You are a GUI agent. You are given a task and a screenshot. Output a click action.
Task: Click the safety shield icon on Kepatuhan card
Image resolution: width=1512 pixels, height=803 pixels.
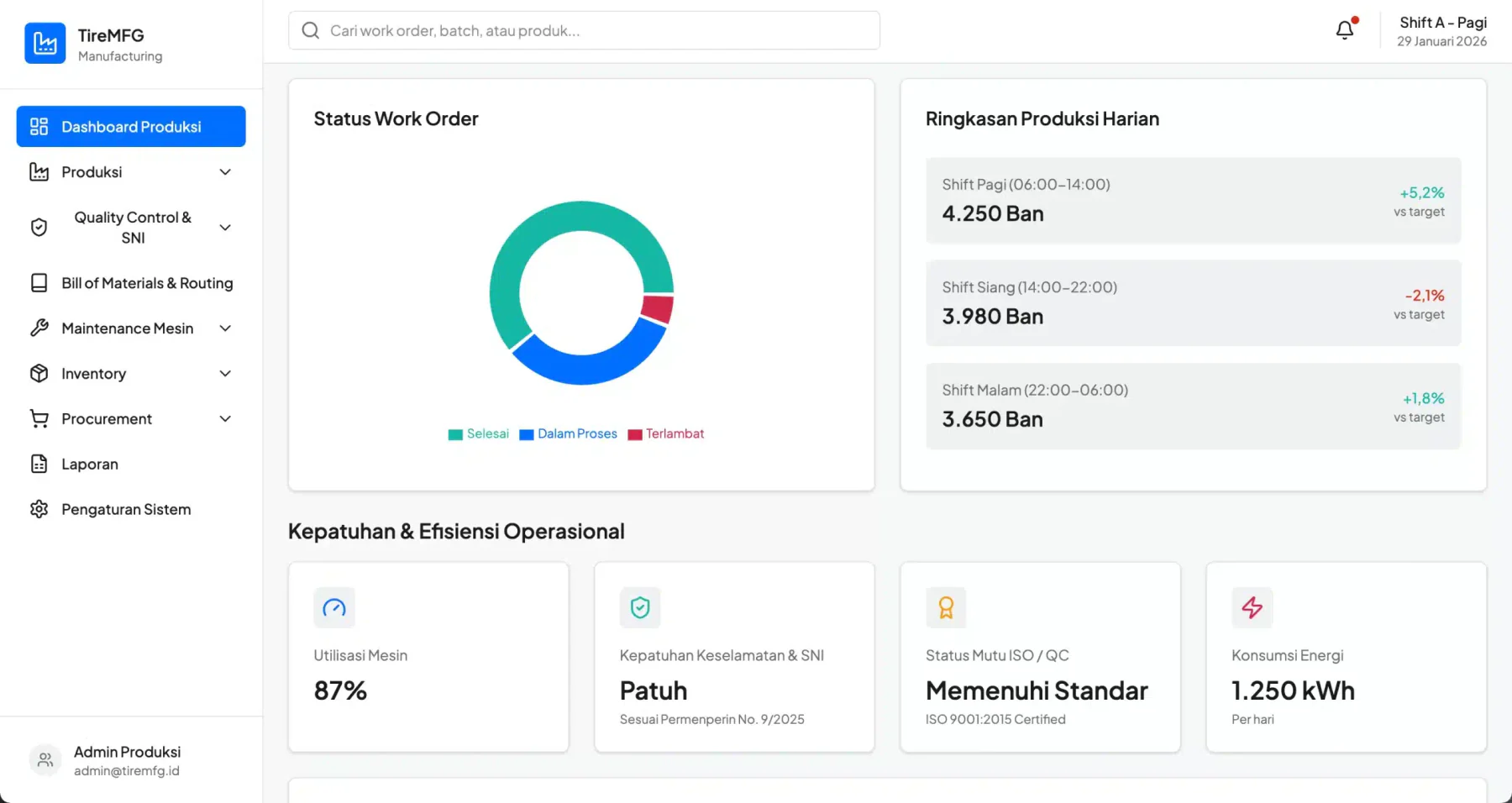640,607
